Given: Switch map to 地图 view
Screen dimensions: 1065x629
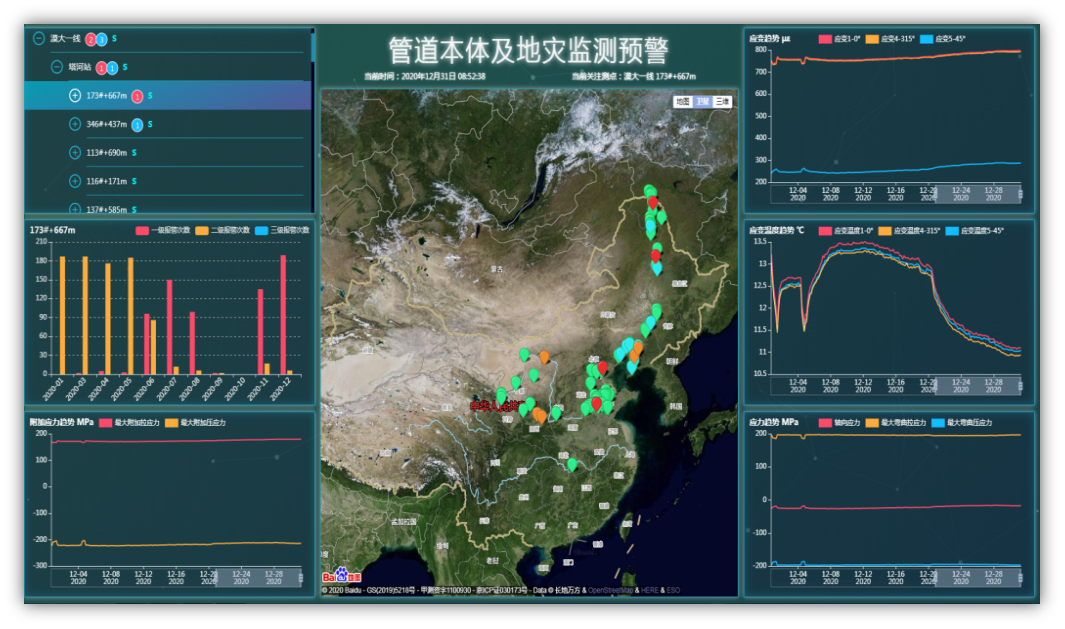Looking at the screenshot, I should click(682, 102).
